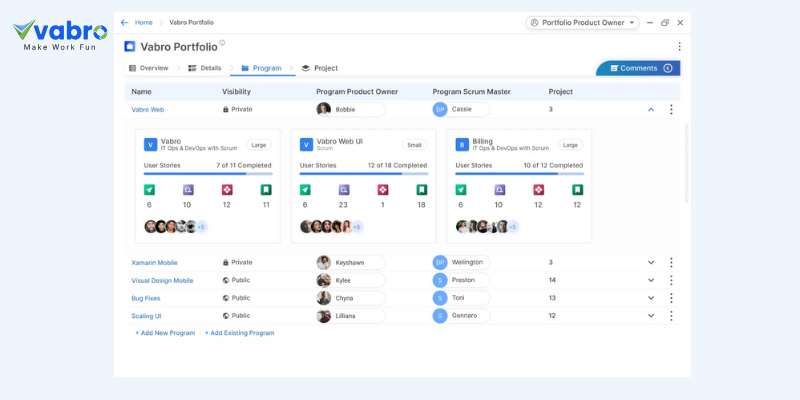Image resolution: width=800 pixels, height=400 pixels.
Task: Click the blue Vabro Portfolio title icon
Action: [x=130, y=46]
